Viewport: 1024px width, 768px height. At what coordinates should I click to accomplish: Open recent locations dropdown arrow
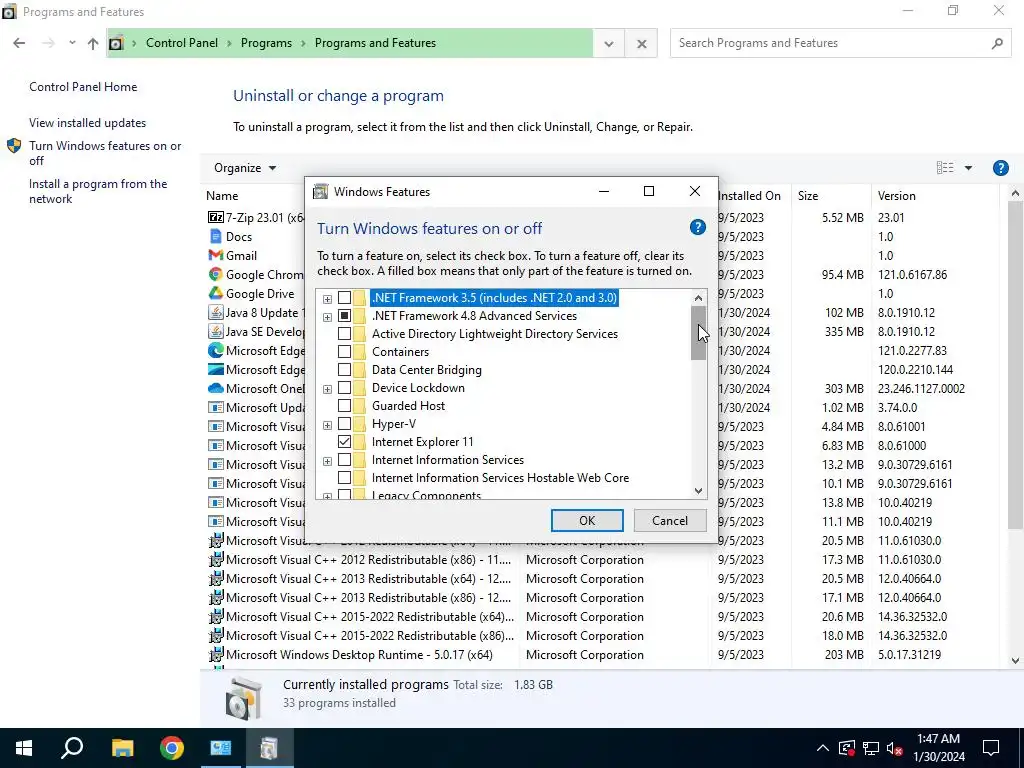71,43
